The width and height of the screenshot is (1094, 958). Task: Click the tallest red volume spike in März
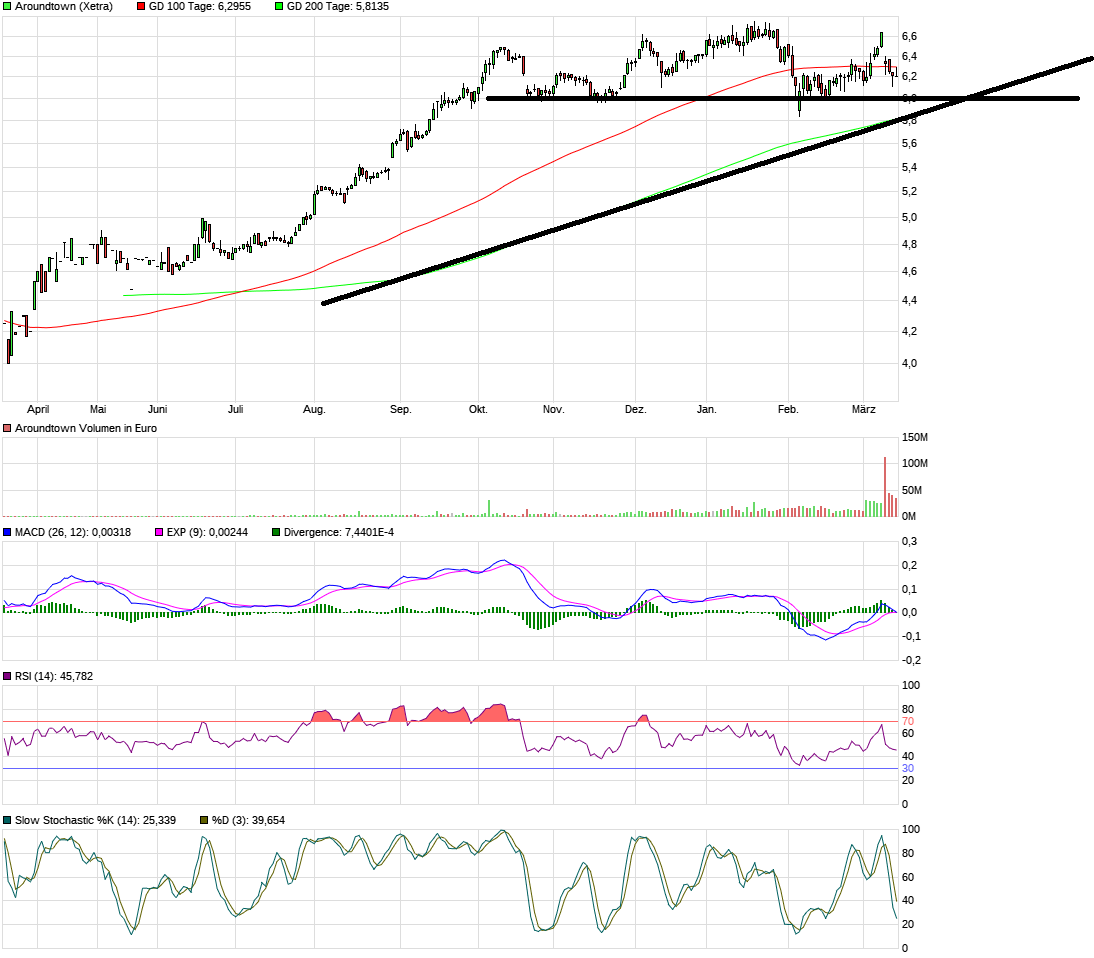885,486
